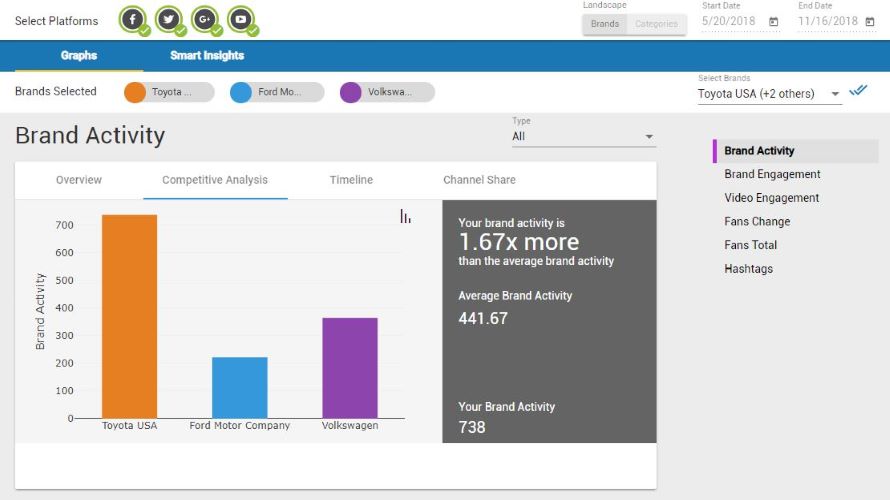Toggle the Google Plus platform icon
The image size is (890, 500).
[x=205, y=20]
